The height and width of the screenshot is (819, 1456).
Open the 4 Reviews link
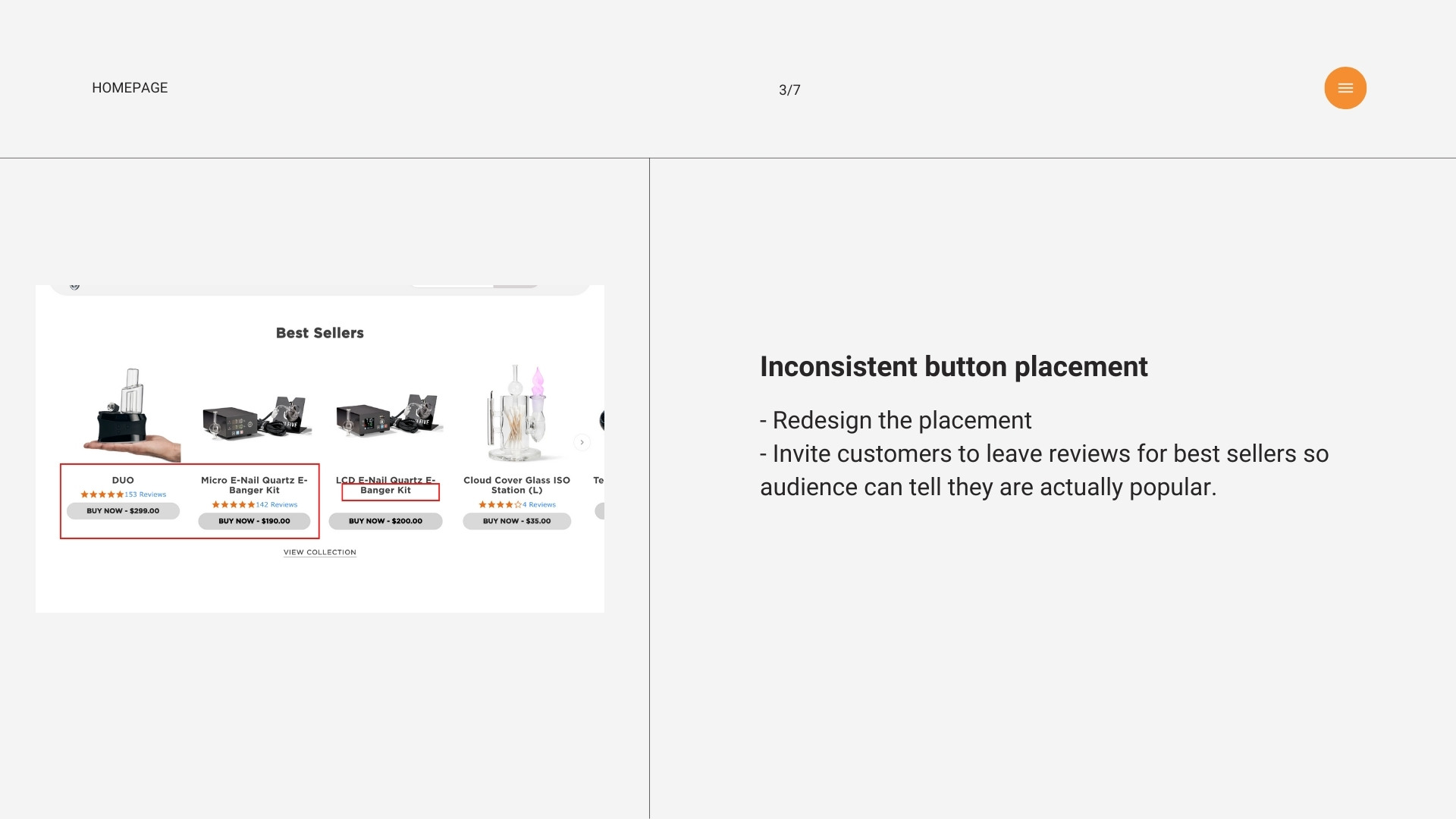click(x=539, y=505)
